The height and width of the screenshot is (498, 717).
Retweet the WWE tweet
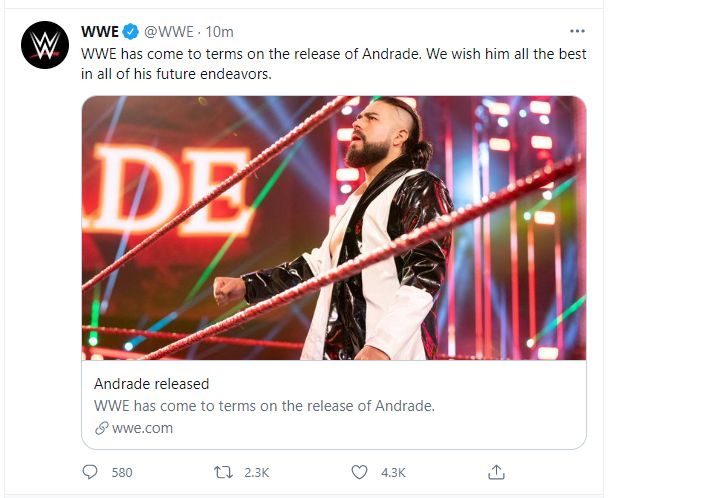click(226, 471)
